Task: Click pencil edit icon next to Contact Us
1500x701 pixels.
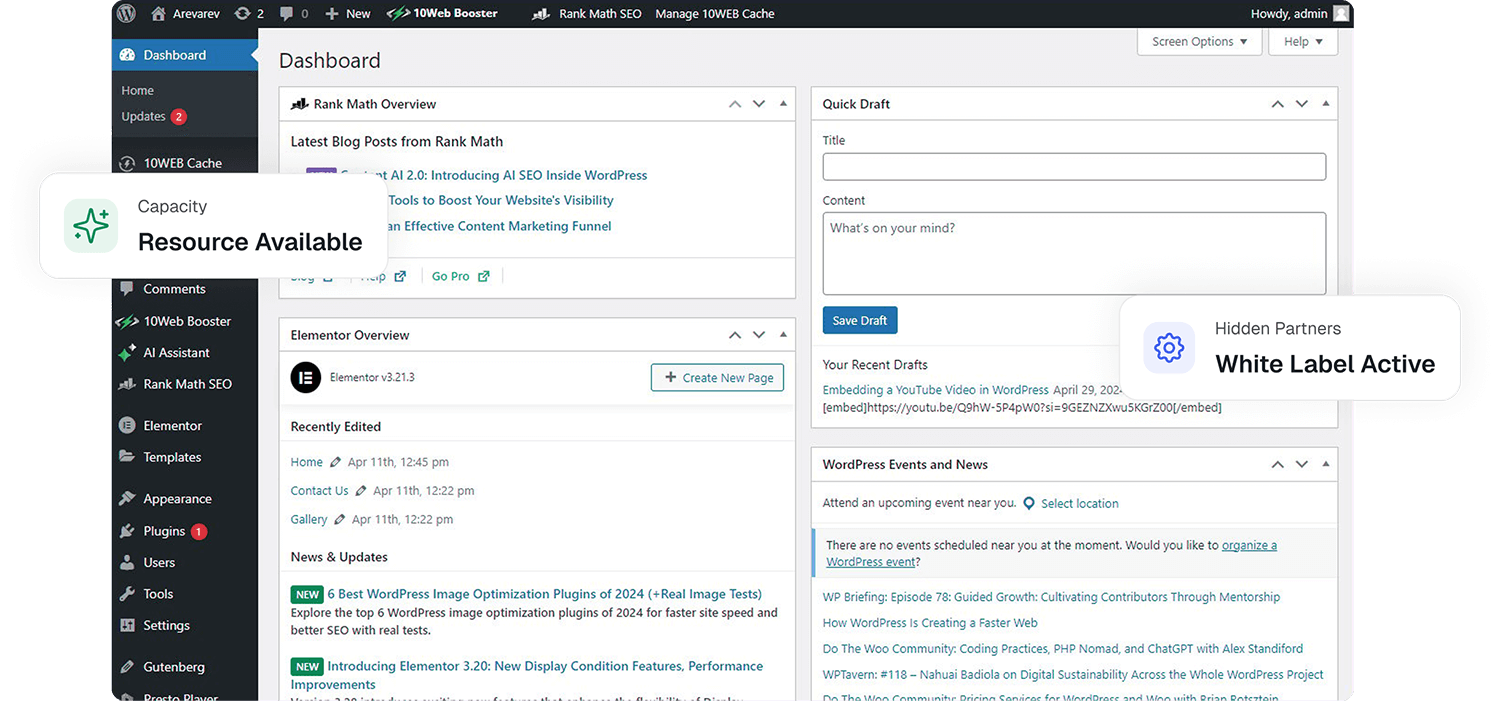Action: (x=361, y=491)
